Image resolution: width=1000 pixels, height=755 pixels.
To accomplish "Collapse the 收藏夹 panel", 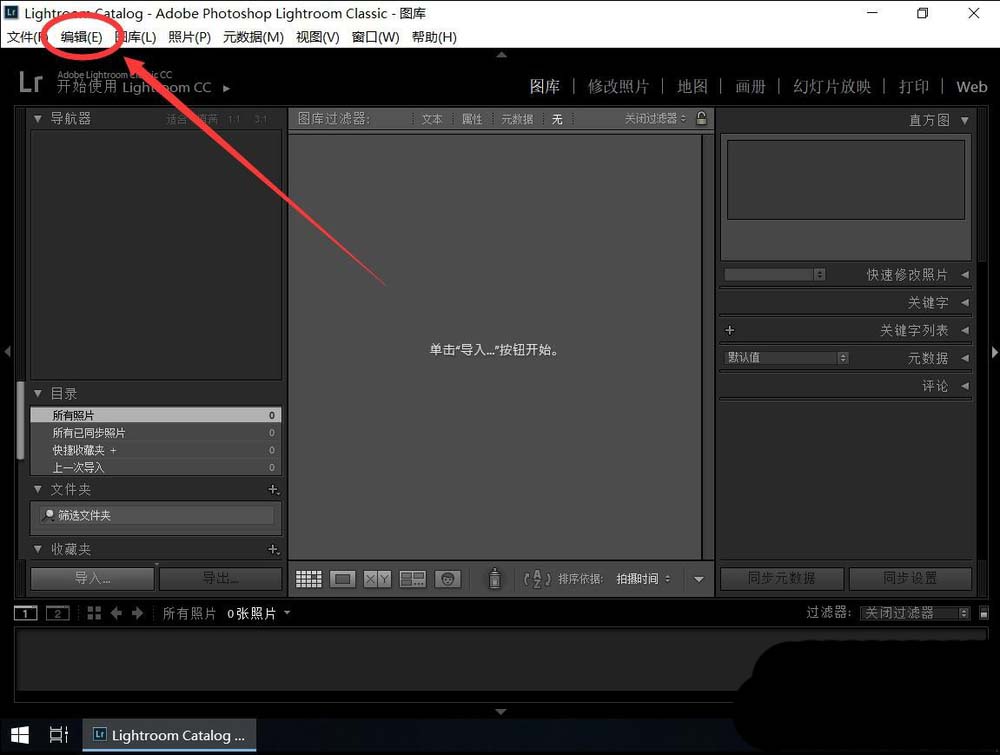I will (x=38, y=549).
